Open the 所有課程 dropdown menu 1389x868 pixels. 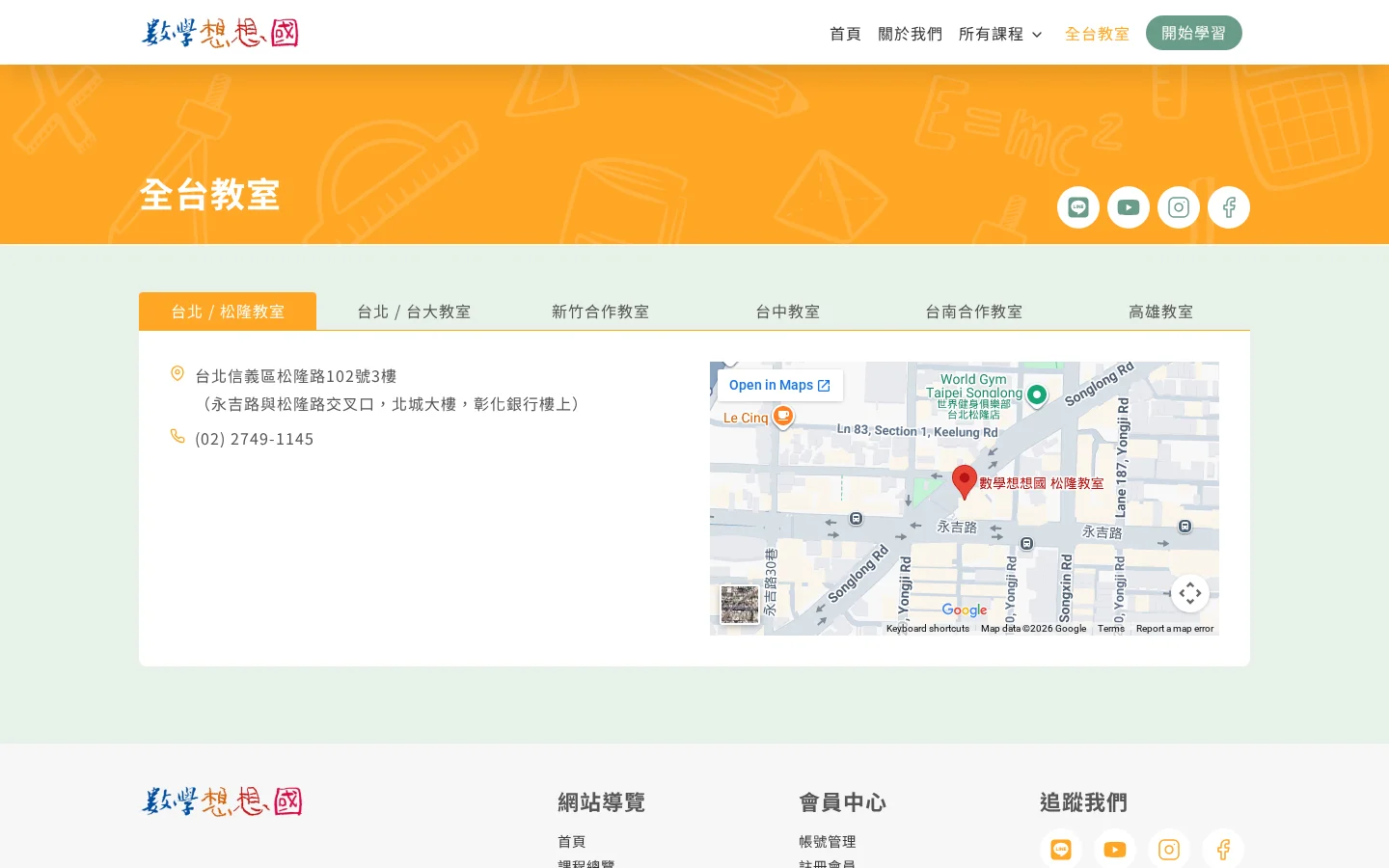(1000, 33)
